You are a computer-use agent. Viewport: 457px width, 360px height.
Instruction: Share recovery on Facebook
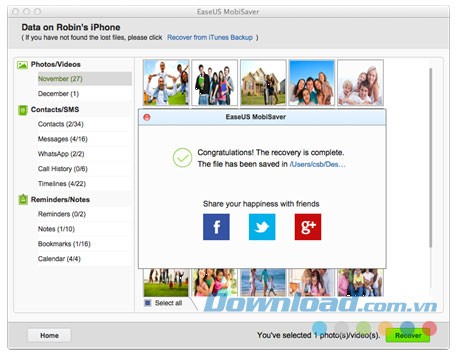pyautogui.click(x=216, y=227)
